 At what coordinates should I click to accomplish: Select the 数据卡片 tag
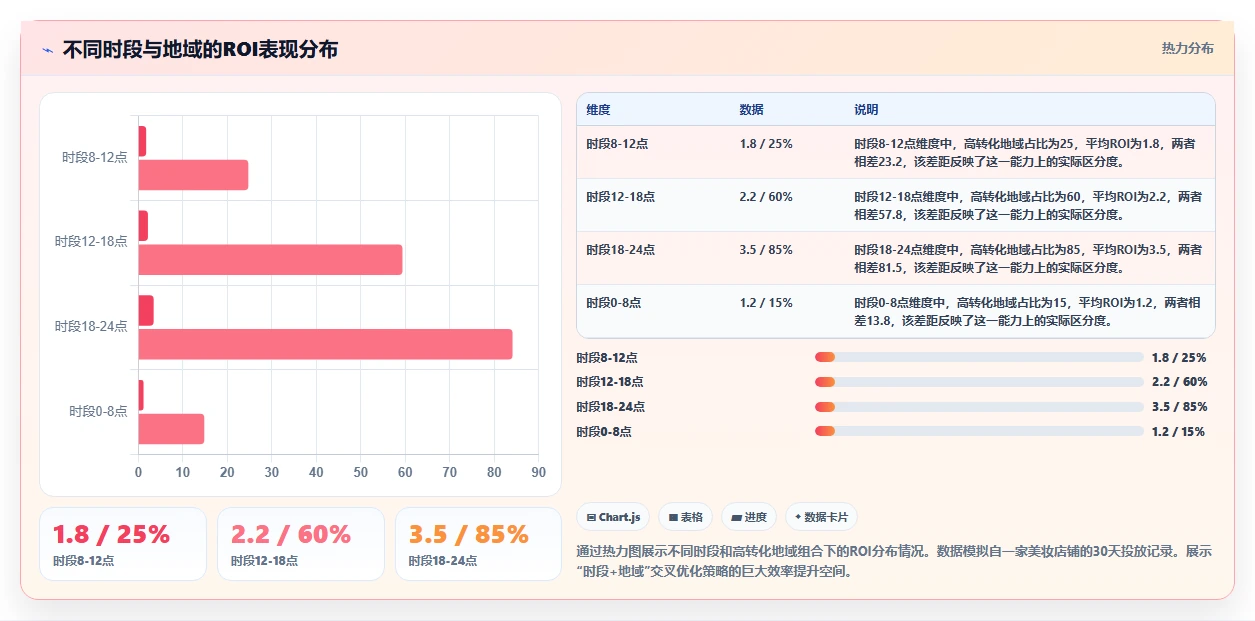(x=821, y=517)
